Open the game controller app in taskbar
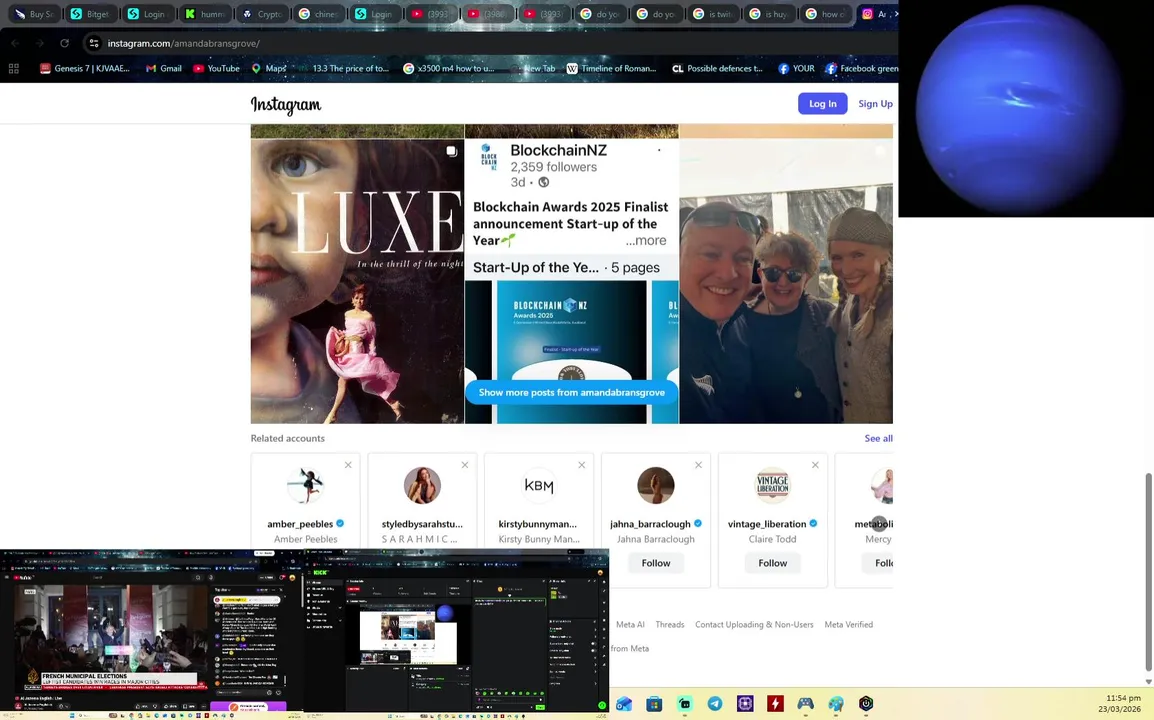The height and width of the screenshot is (720, 1154). [805, 704]
